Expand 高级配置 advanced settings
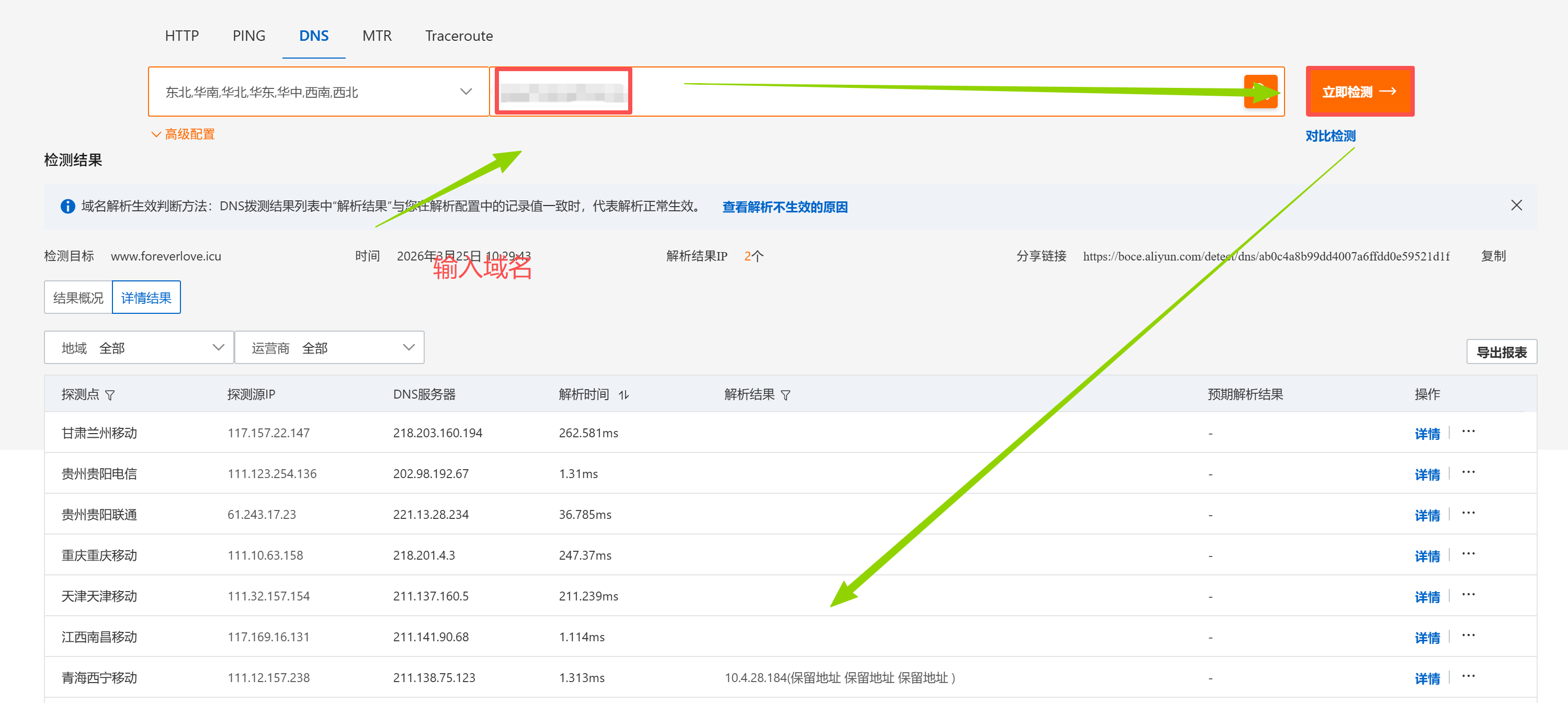Viewport: 1568px width, 703px height. tap(183, 134)
